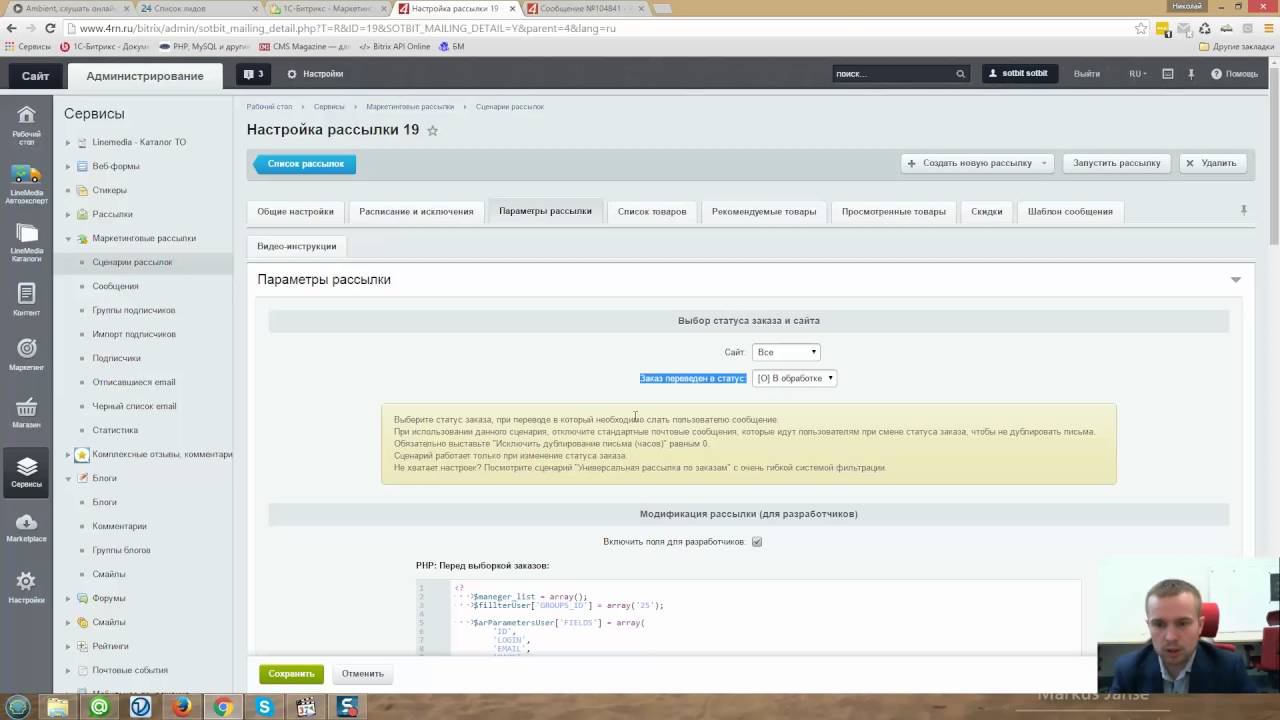Click the pin icon in top bar
1280x720 pixels.
tap(1191, 74)
